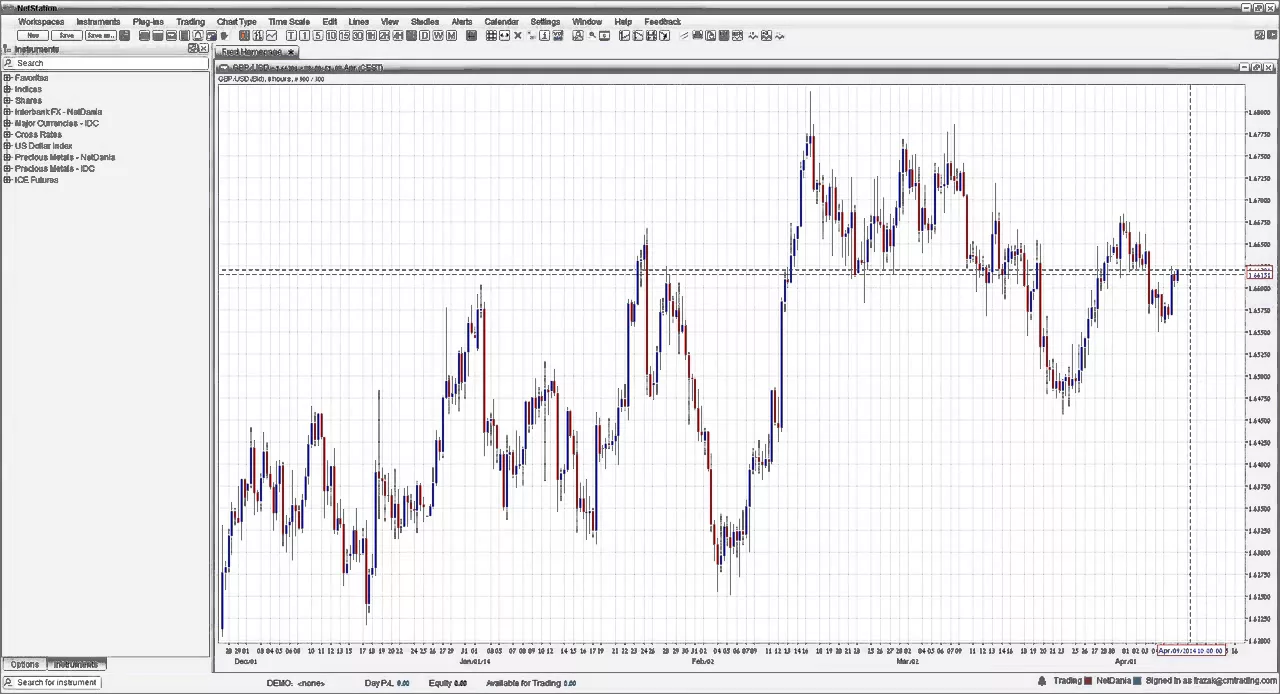Switch to the bottom Instruments tab
The height and width of the screenshot is (694, 1280).
77,664
